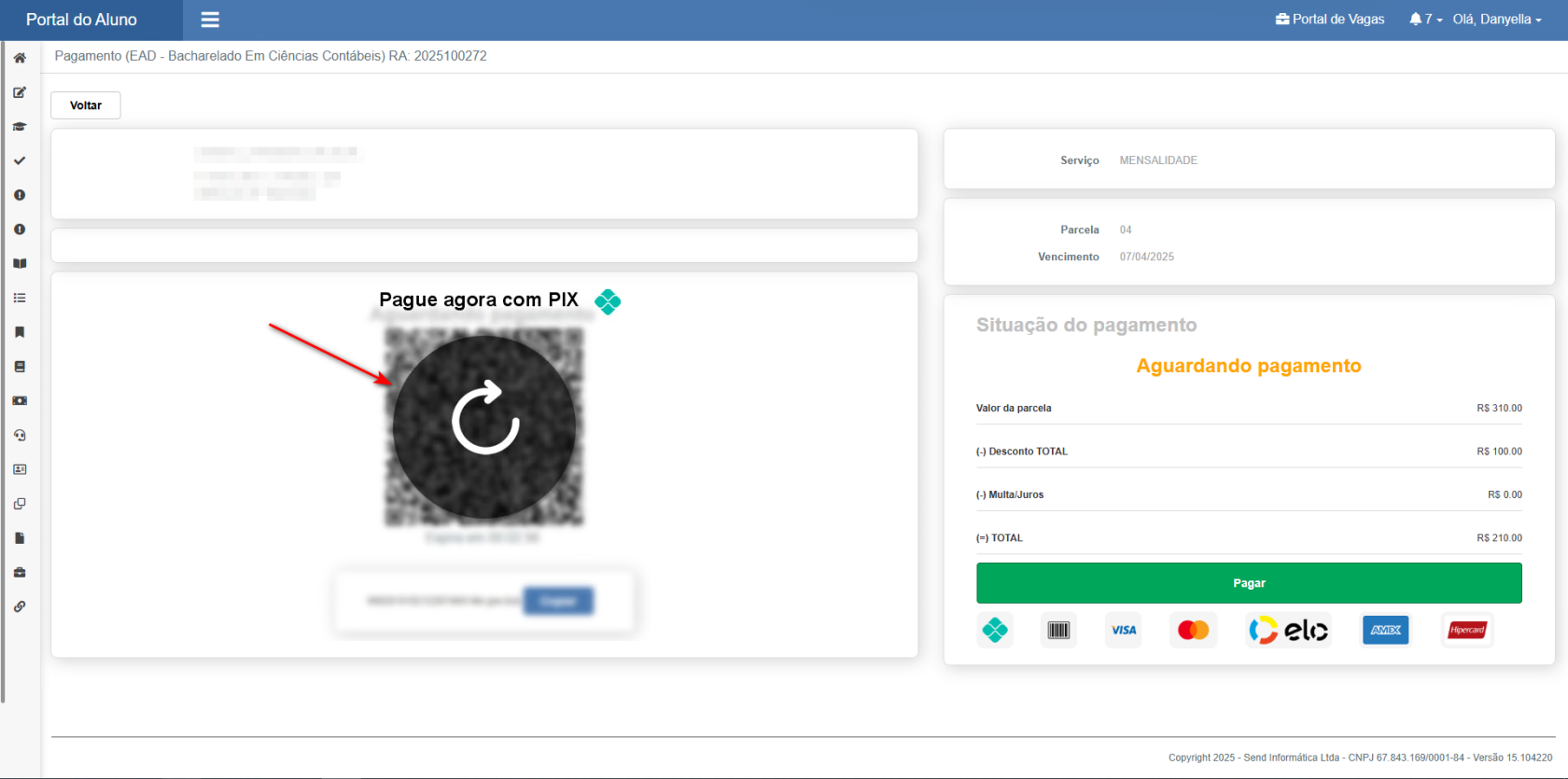Click the green Pagar button
The height and width of the screenshot is (779, 1568).
1249,583
